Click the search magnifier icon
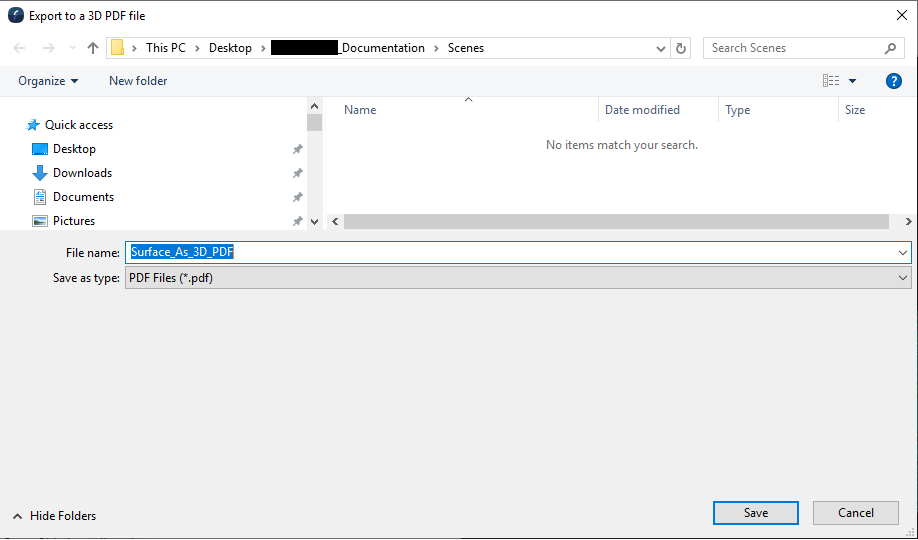Viewport: 918px width, 540px height. coord(890,48)
